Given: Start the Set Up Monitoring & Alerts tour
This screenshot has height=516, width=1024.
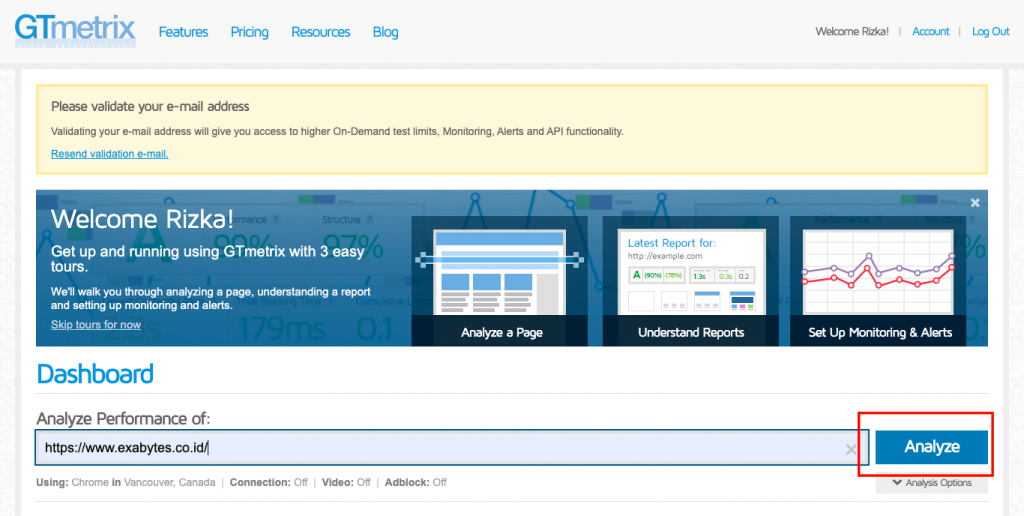Looking at the screenshot, I should [x=880, y=281].
